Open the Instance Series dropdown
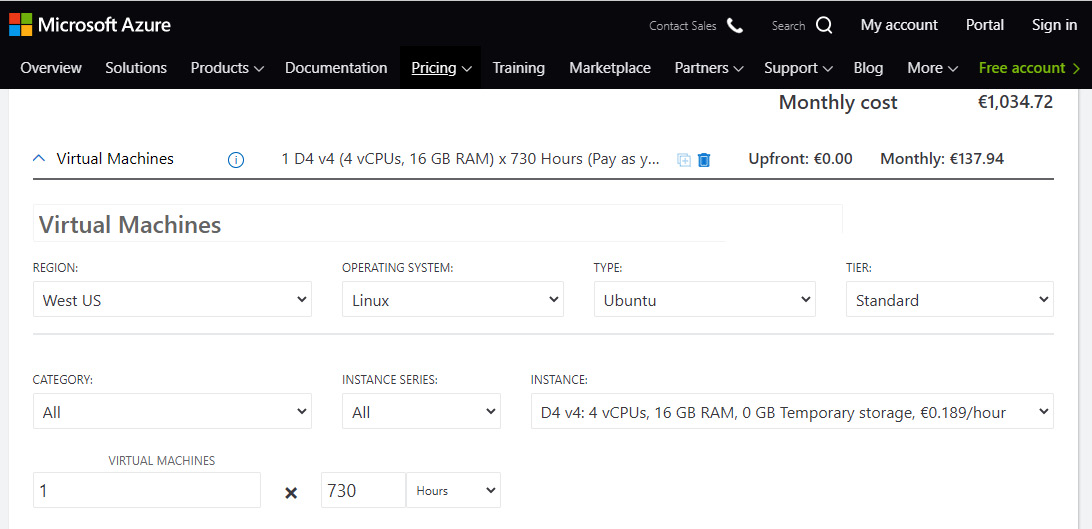This screenshot has width=1092, height=529. [x=421, y=411]
